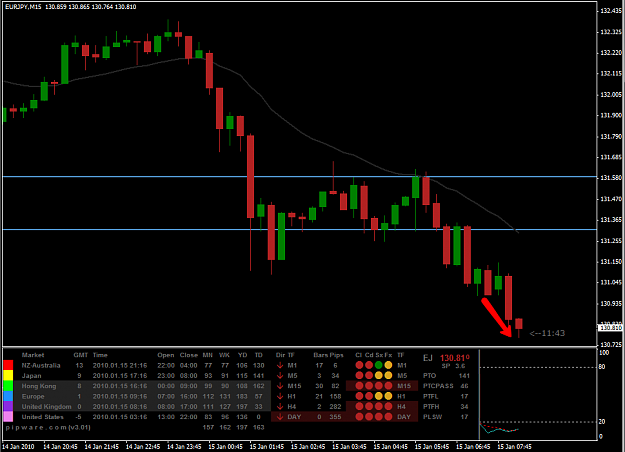Click the yellow Japan color swatch
Screen dimensions: 625x452
8,375
